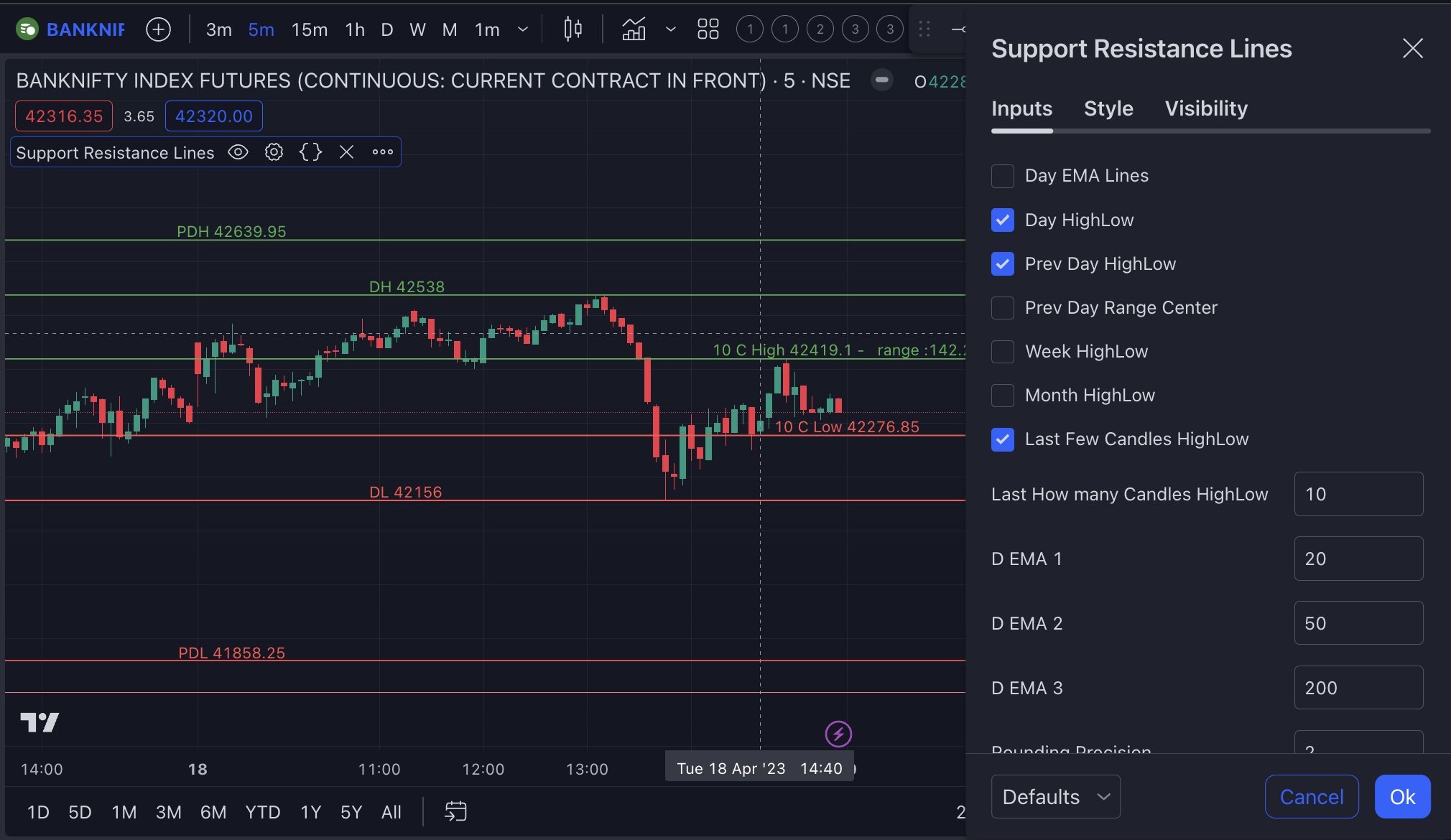Click the Cancel button
Image resolution: width=1451 pixels, height=840 pixels.
1312,796
